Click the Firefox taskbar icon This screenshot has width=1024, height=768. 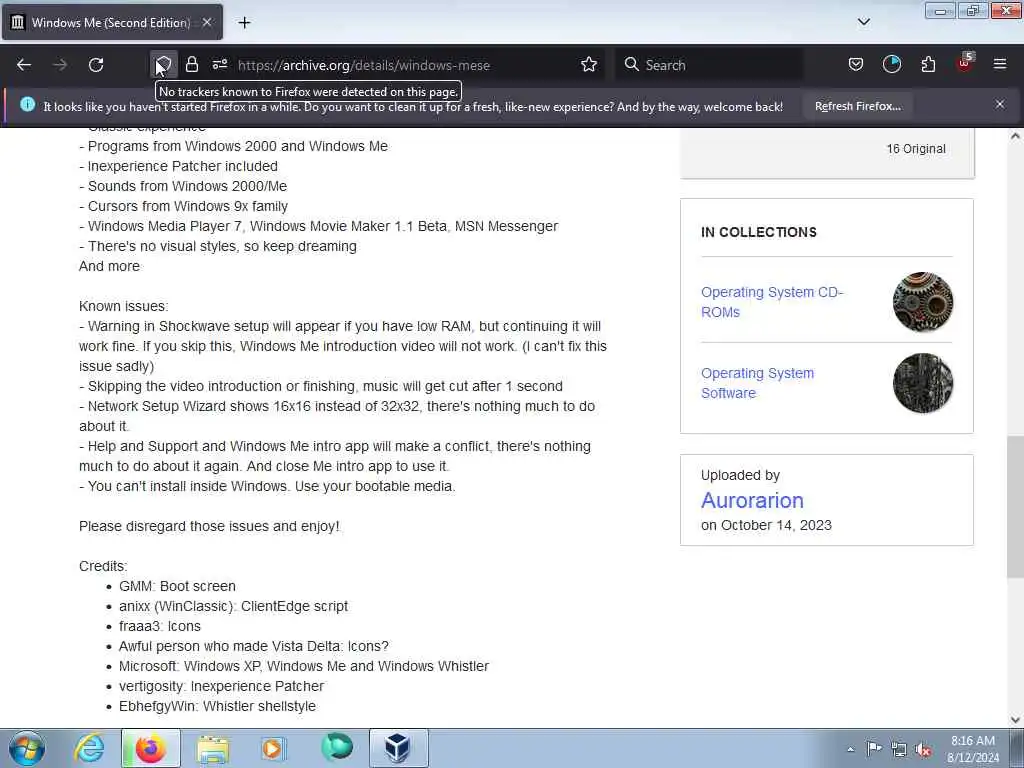150,748
